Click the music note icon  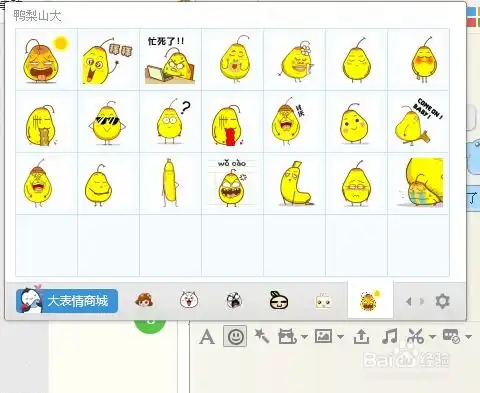389,336
